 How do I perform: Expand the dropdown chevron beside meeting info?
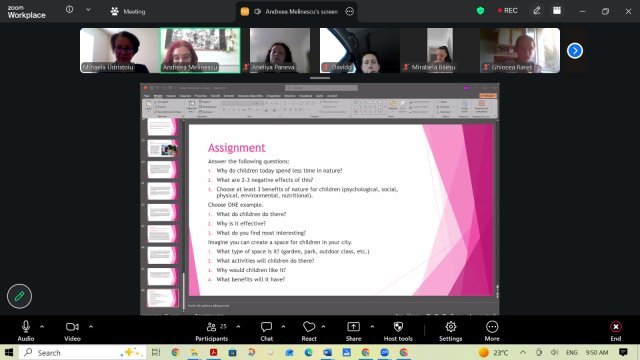pos(88,10)
